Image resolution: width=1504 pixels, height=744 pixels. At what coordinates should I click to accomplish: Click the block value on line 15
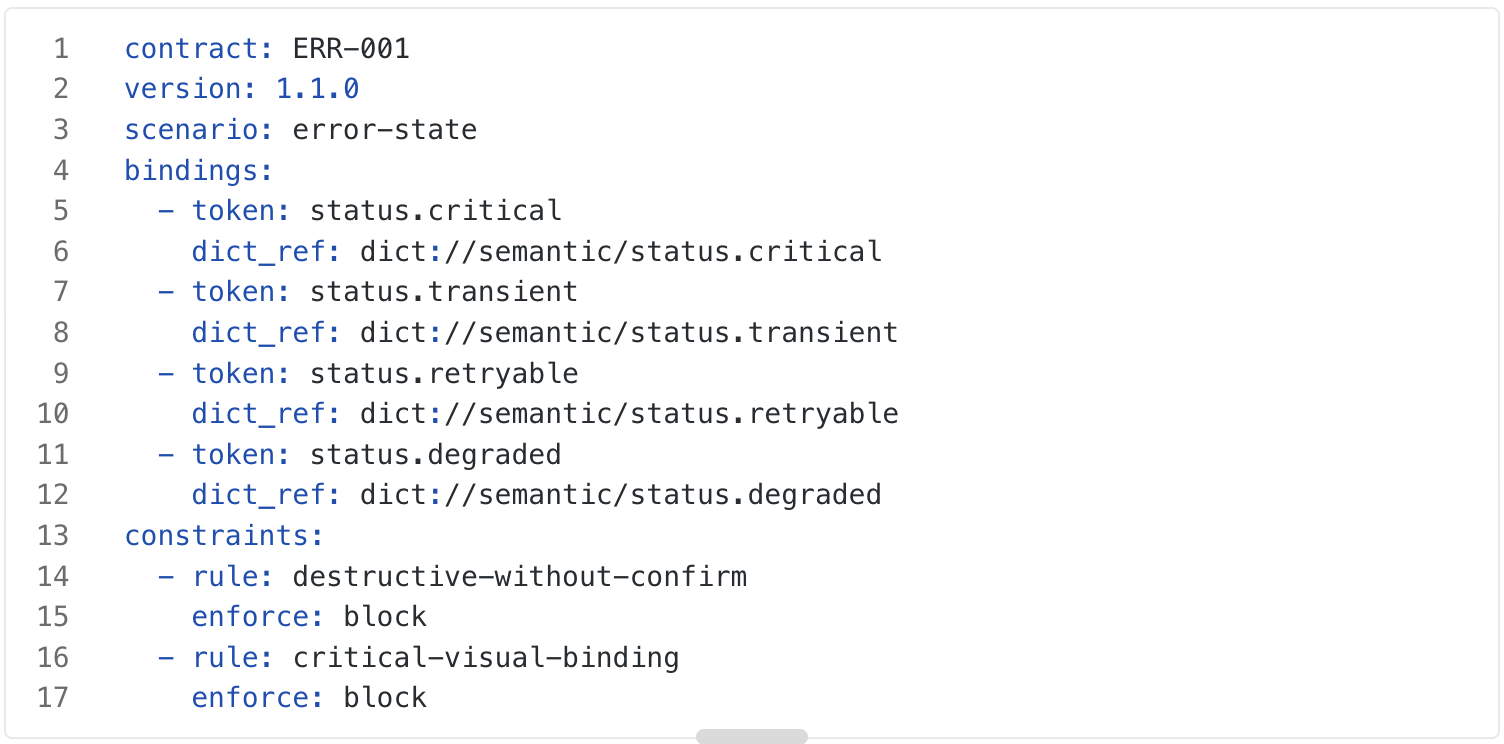pyautogui.click(x=385, y=616)
